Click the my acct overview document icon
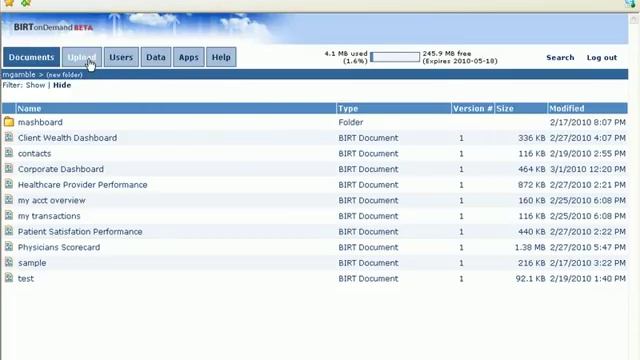The height and width of the screenshot is (360, 640). click(x=9, y=200)
